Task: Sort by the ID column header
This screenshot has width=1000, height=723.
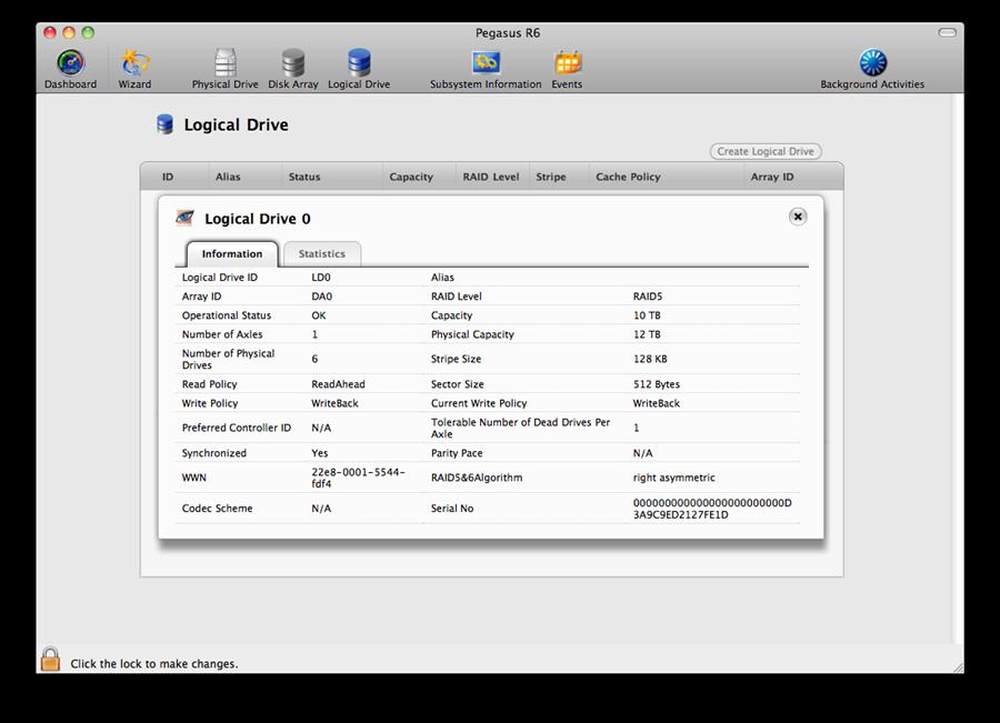Action: tap(168, 177)
